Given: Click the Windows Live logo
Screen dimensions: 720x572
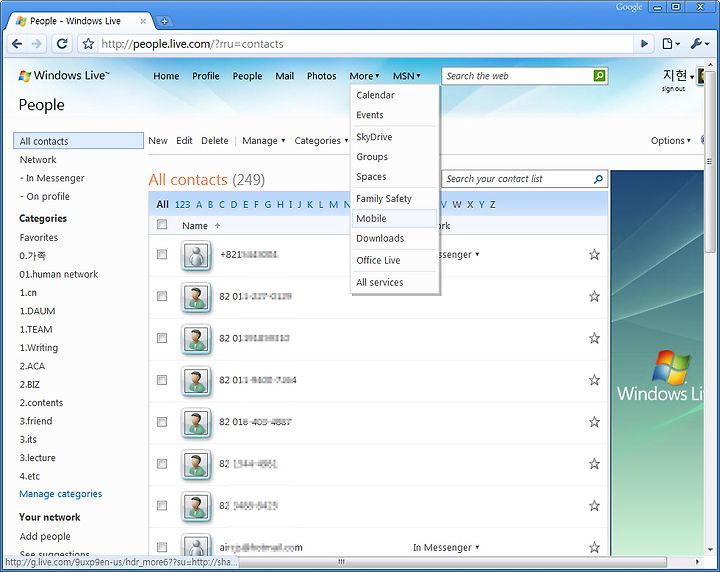Looking at the screenshot, I should coord(64,75).
